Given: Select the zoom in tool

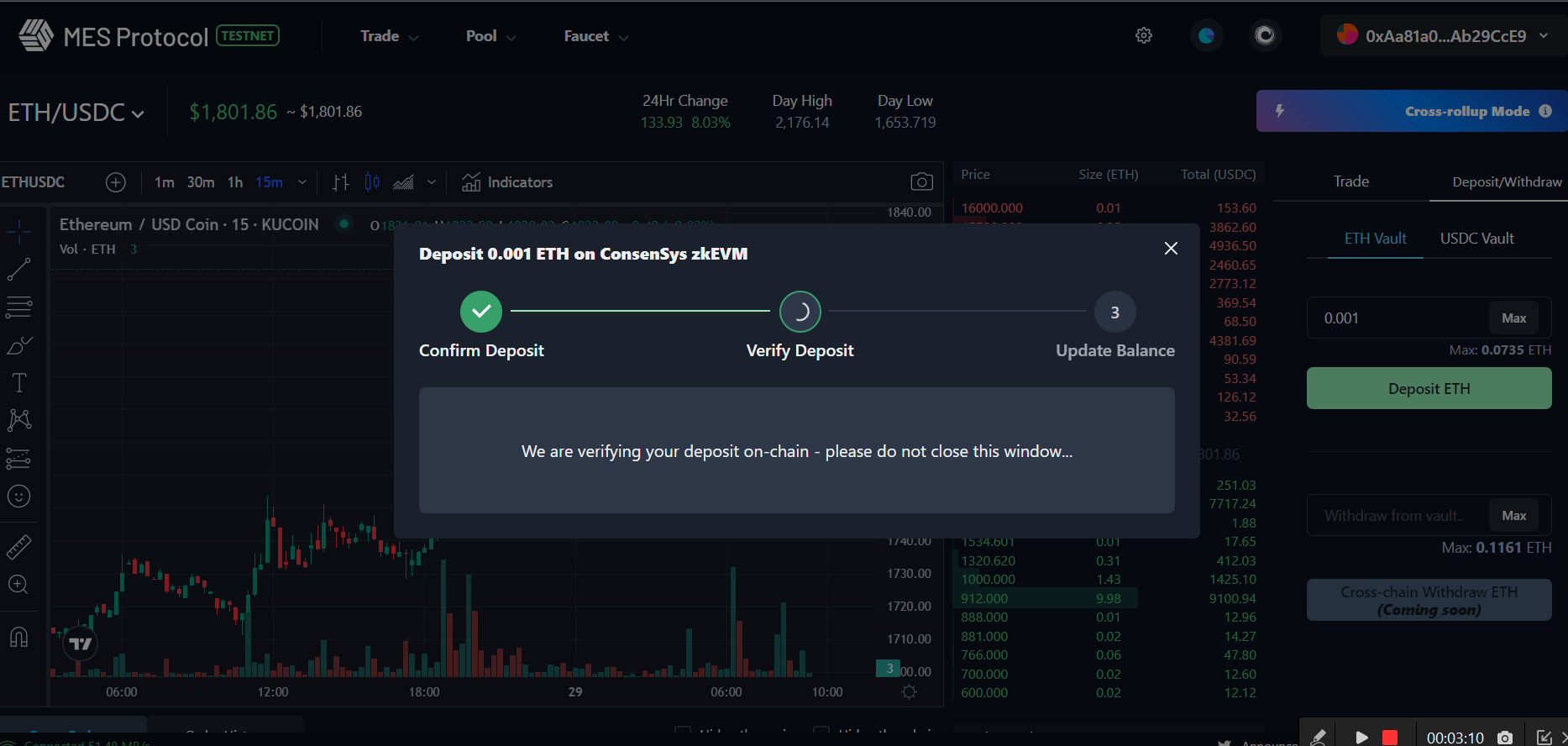Looking at the screenshot, I should [x=18, y=585].
